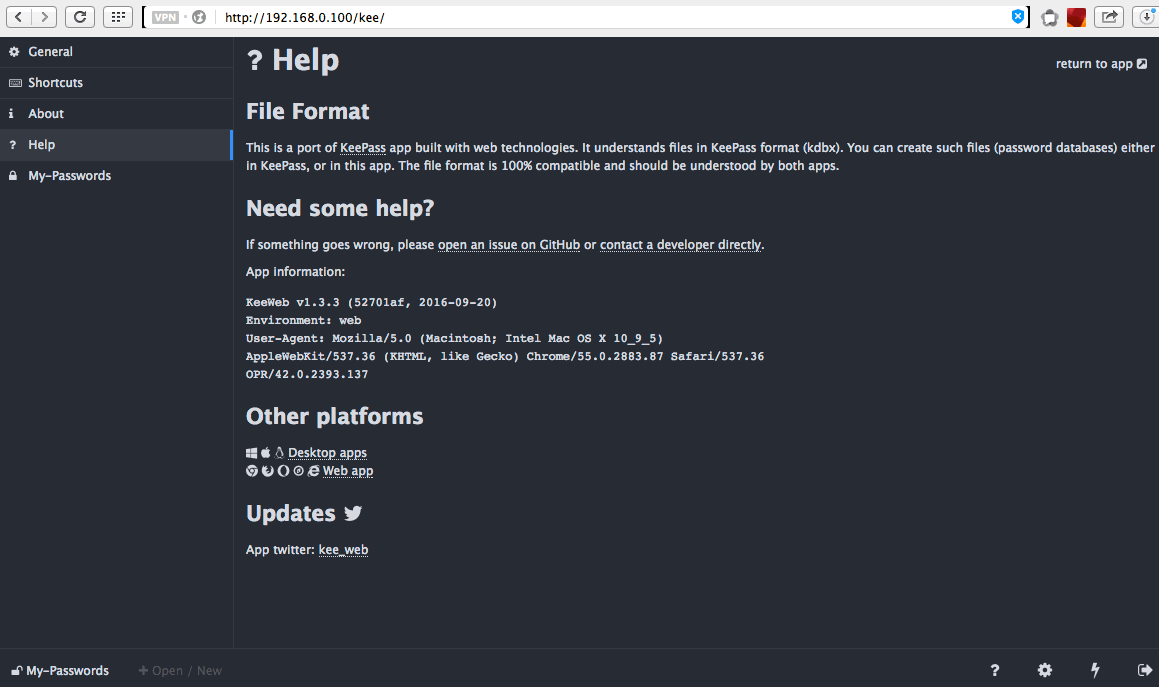Viewport: 1159px width, 687px height.
Task: Click the OPR/42.0.2393.137 text line
Action: [x=307, y=374]
